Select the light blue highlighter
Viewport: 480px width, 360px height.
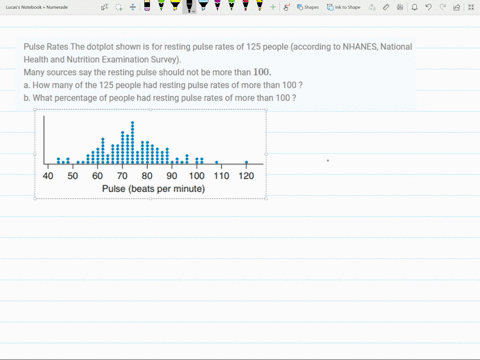203,6
